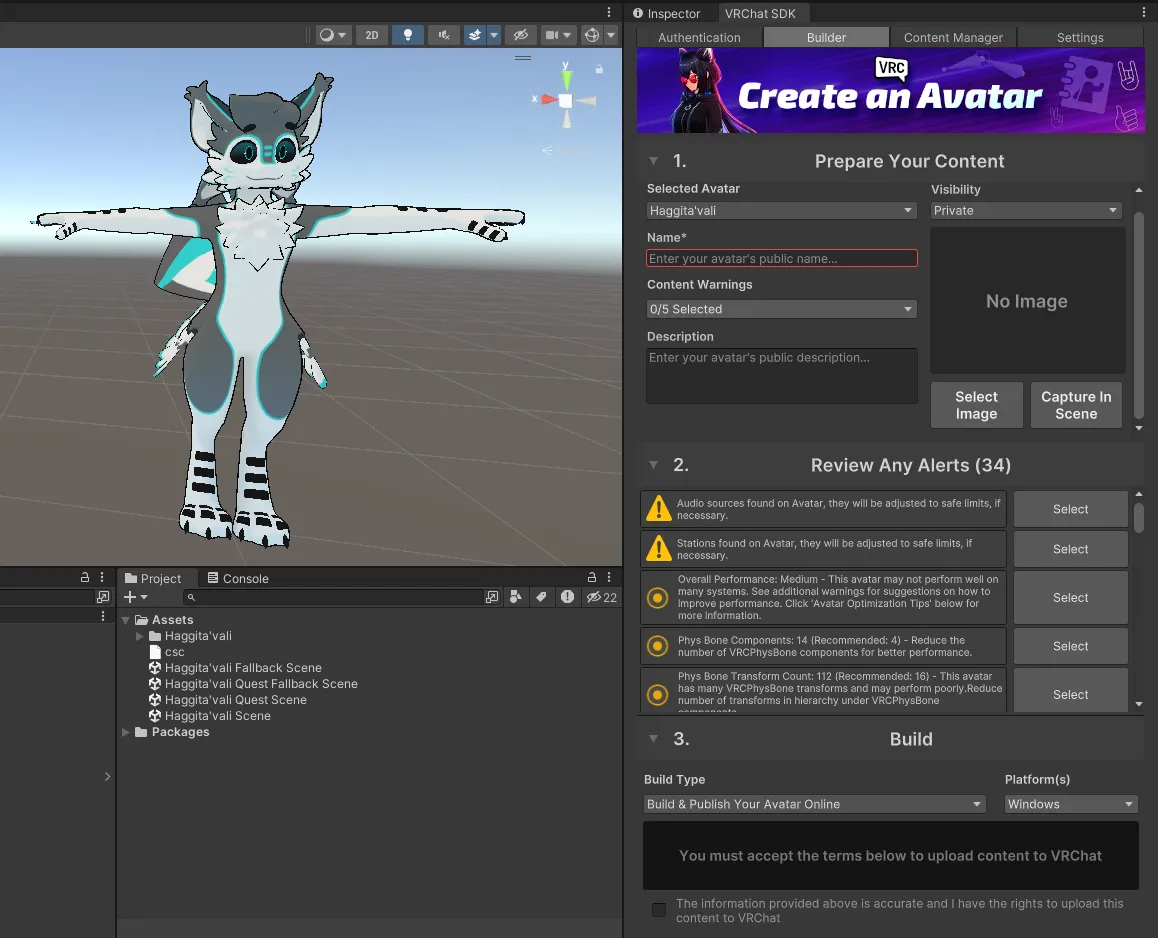Screen dimensions: 1158x938
Task: Toggle hidden objects visibility in scene
Action: [x=521, y=35]
